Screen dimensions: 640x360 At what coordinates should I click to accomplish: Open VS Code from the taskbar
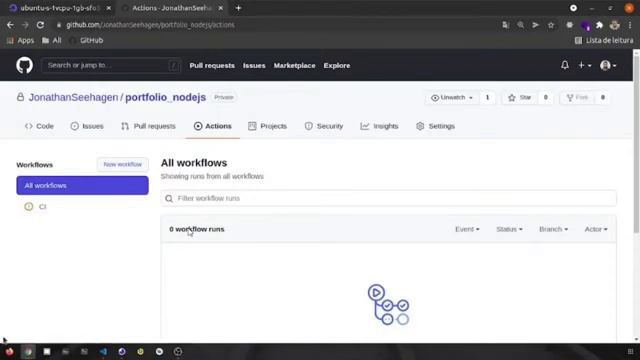point(103,351)
